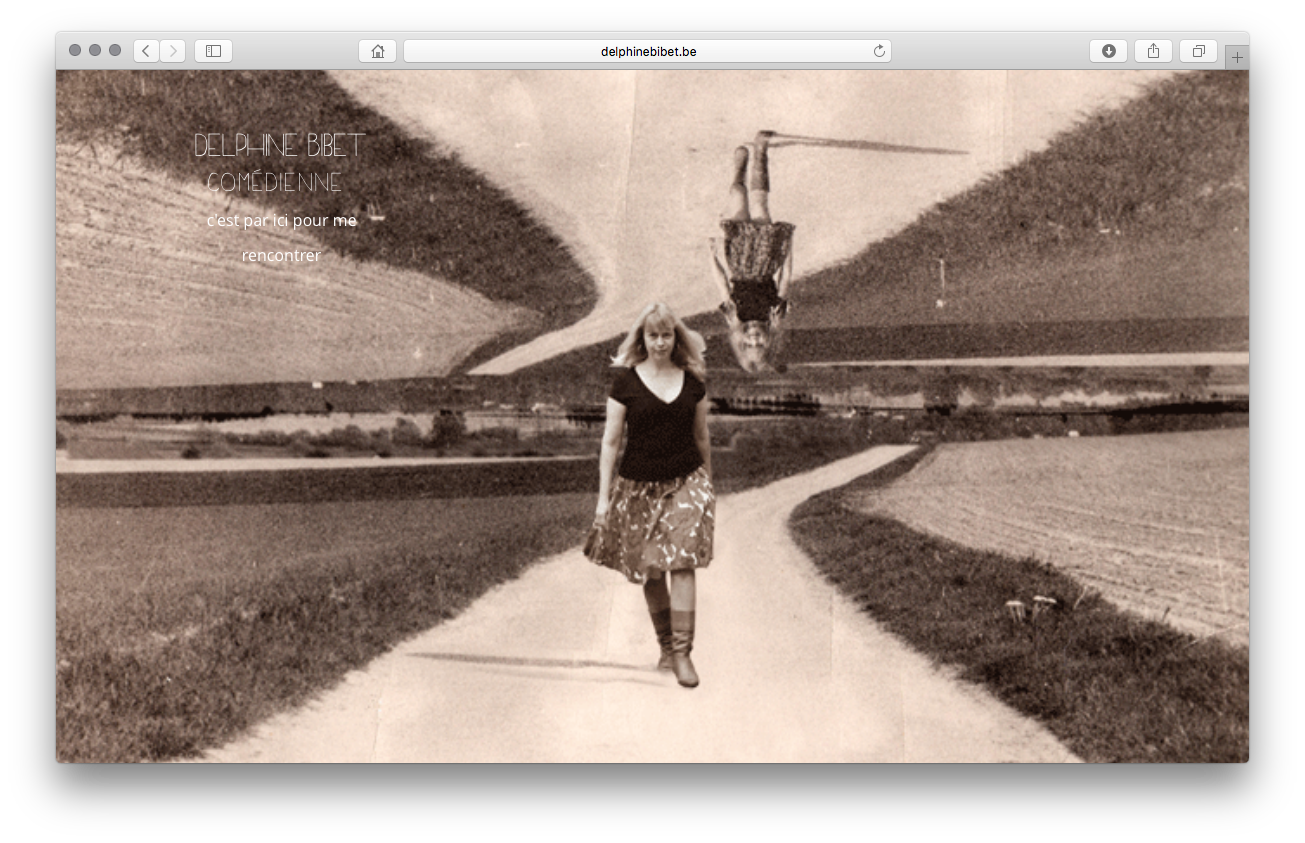1305x843 pixels.
Task: Go back to the previous page
Action: point(146,51)
